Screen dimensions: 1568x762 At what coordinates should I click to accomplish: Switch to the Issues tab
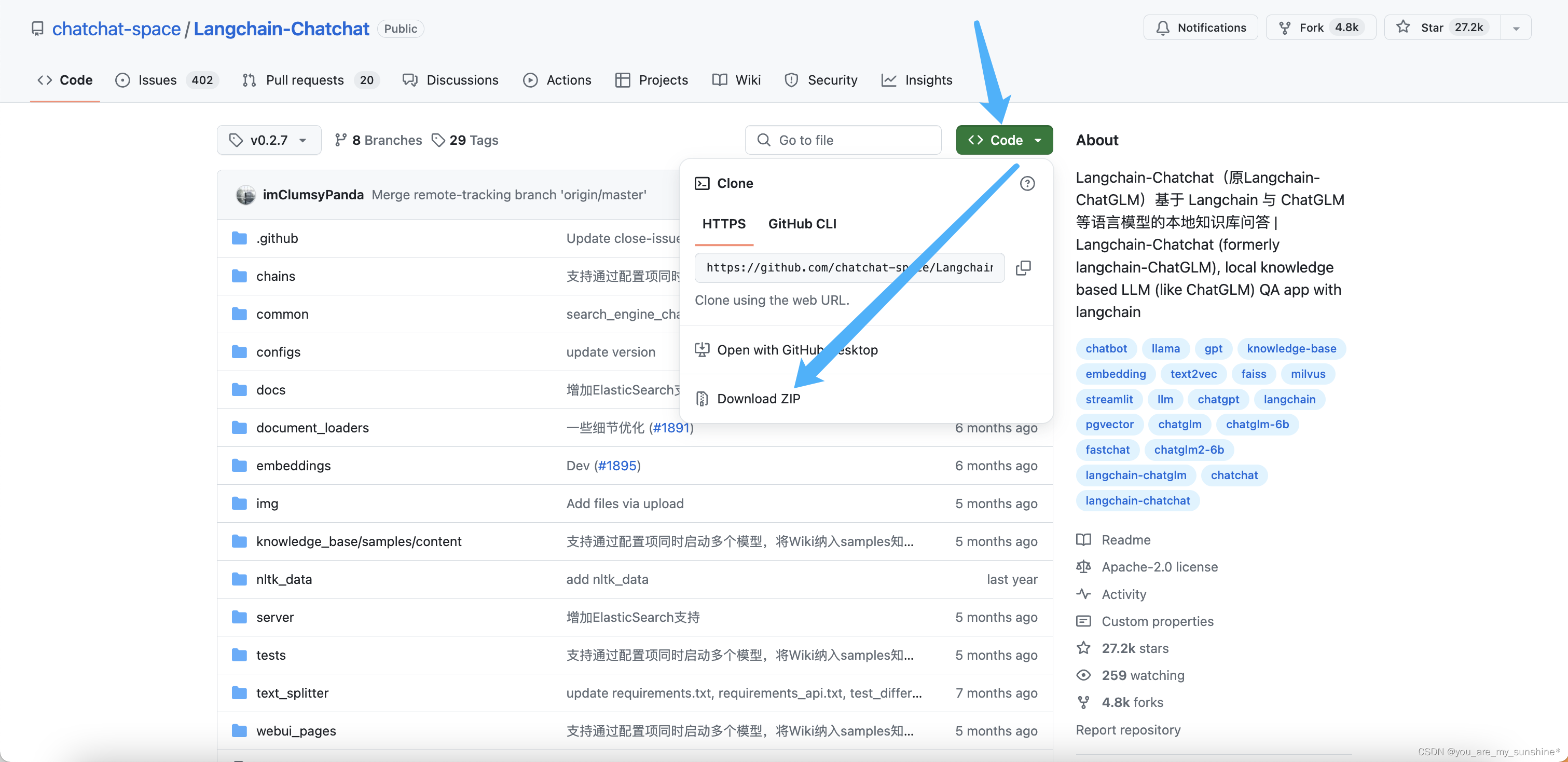pos(166,80)
